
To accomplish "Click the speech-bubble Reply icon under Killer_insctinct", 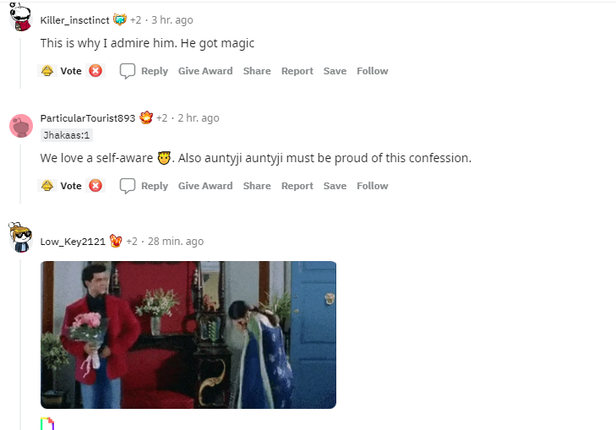I will (127, 71).
